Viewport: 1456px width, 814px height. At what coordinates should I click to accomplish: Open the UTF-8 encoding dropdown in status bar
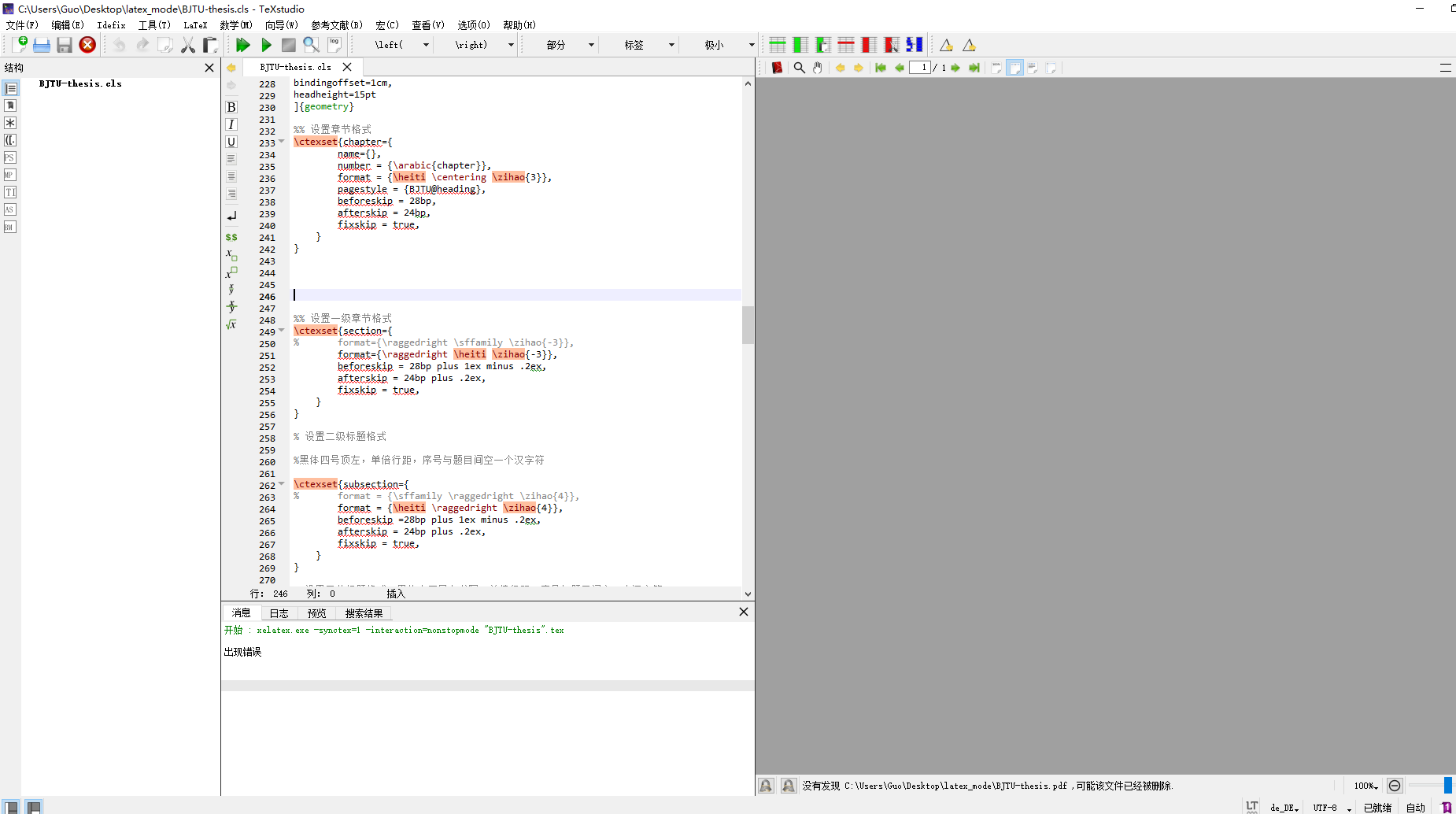tap(1330, 807)
